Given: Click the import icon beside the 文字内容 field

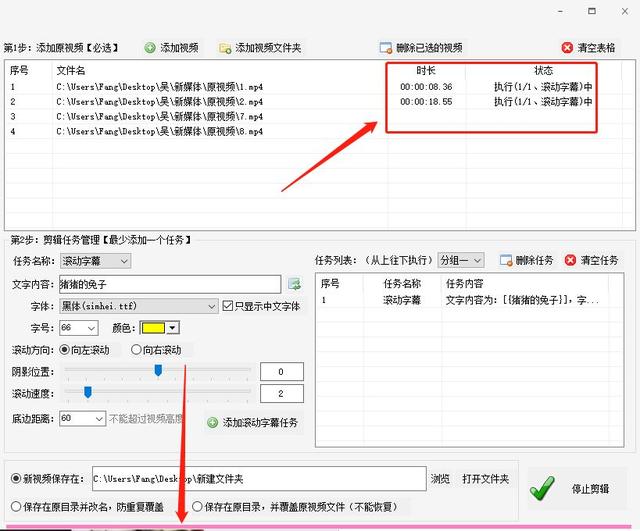Looking at the screenshot, I should pos(294,284).
